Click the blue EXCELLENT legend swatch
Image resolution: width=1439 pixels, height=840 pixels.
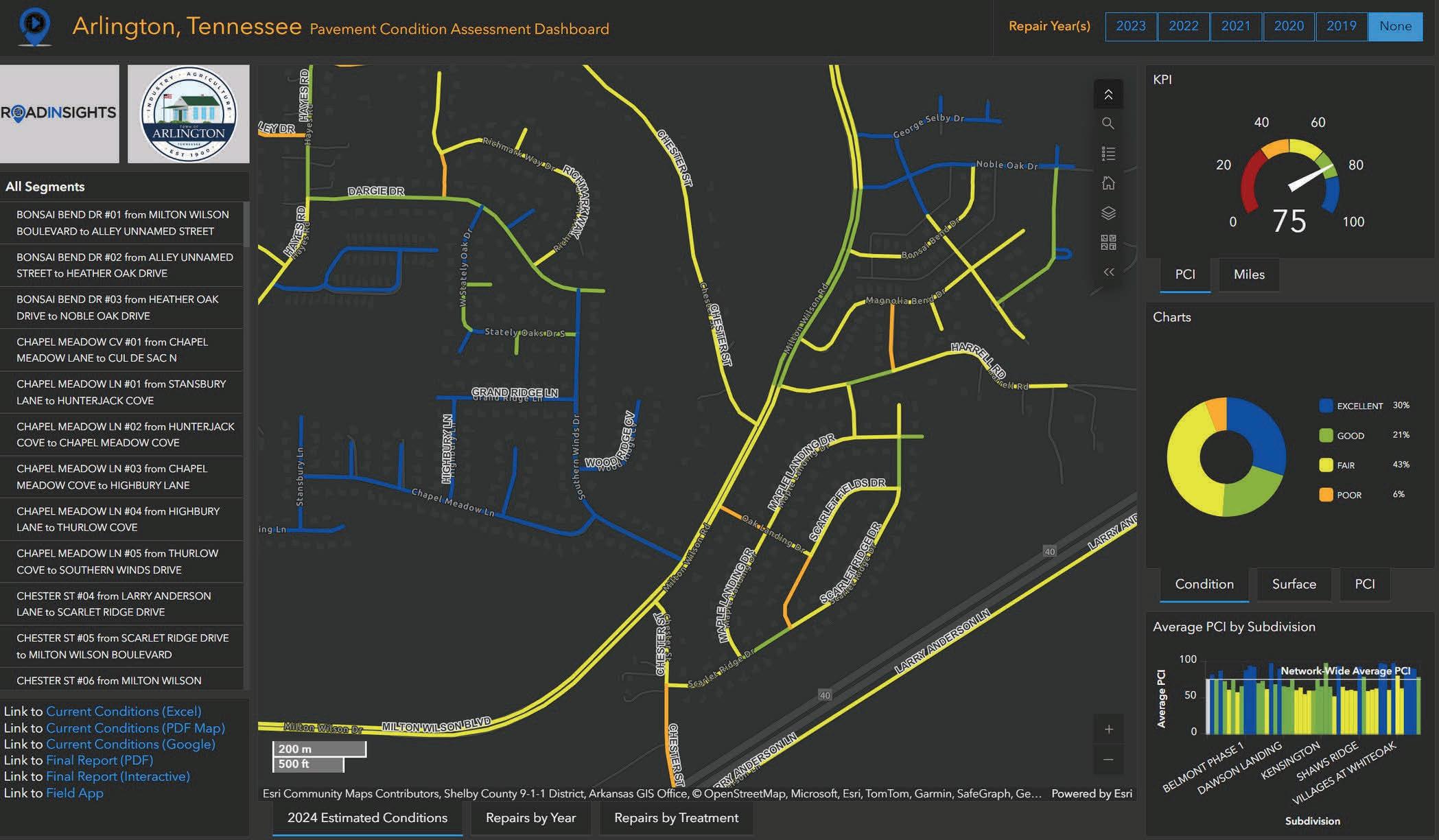pos(1326,406)
